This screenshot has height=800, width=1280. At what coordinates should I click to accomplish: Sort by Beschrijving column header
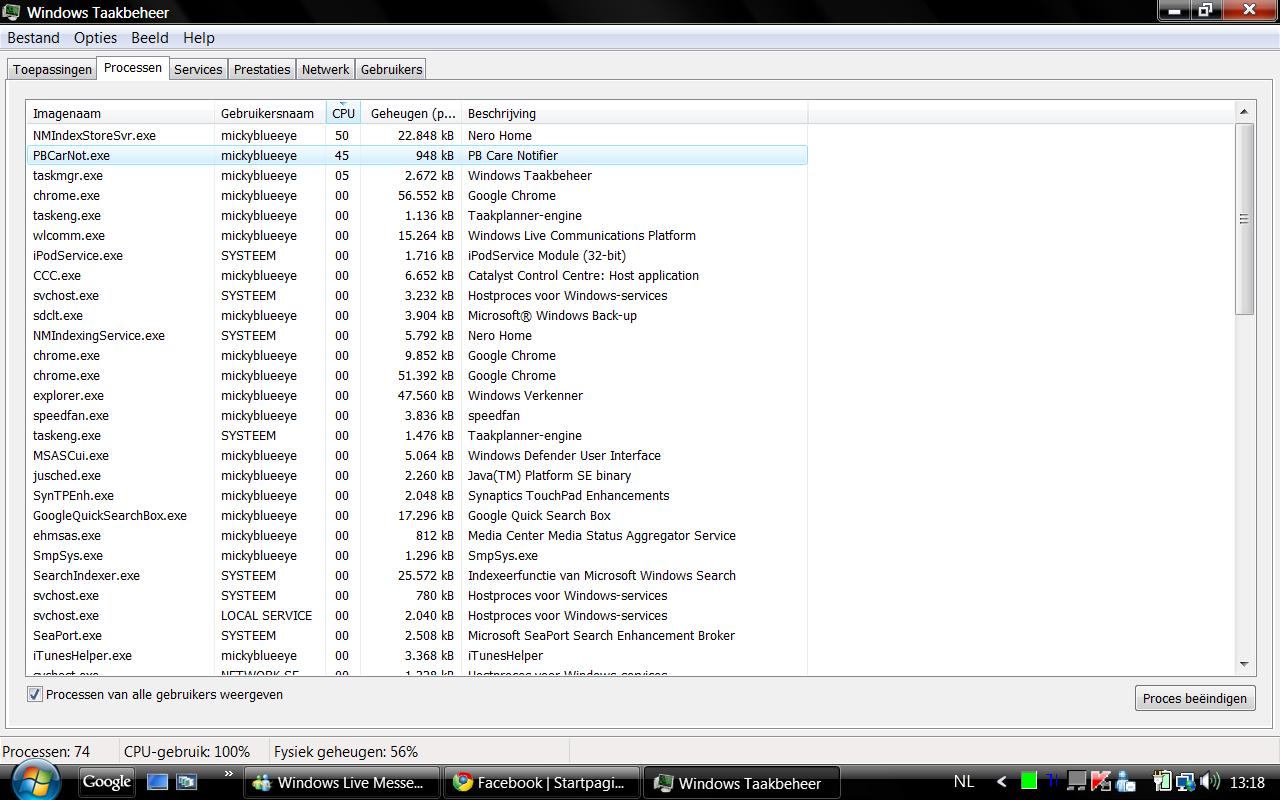pyautogui.click(x=634, y=113)
